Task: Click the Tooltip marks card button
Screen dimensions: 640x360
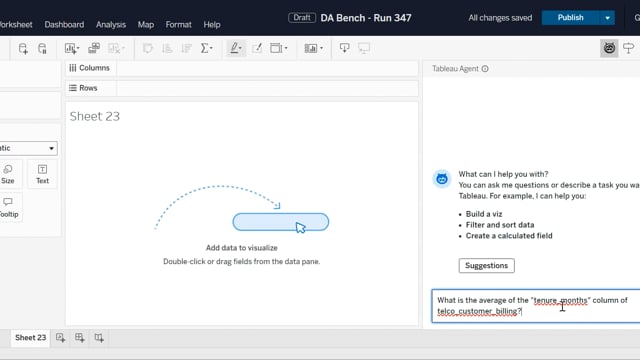Action: point(9,208)
